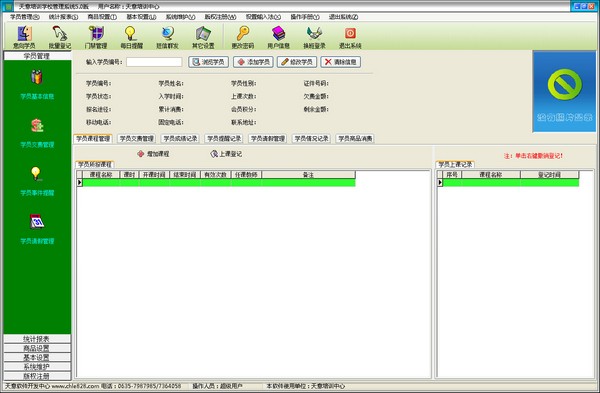This screenshot has height=393, width=600.
Task: Click the 备注 column header
Action: tap(308, 174)
